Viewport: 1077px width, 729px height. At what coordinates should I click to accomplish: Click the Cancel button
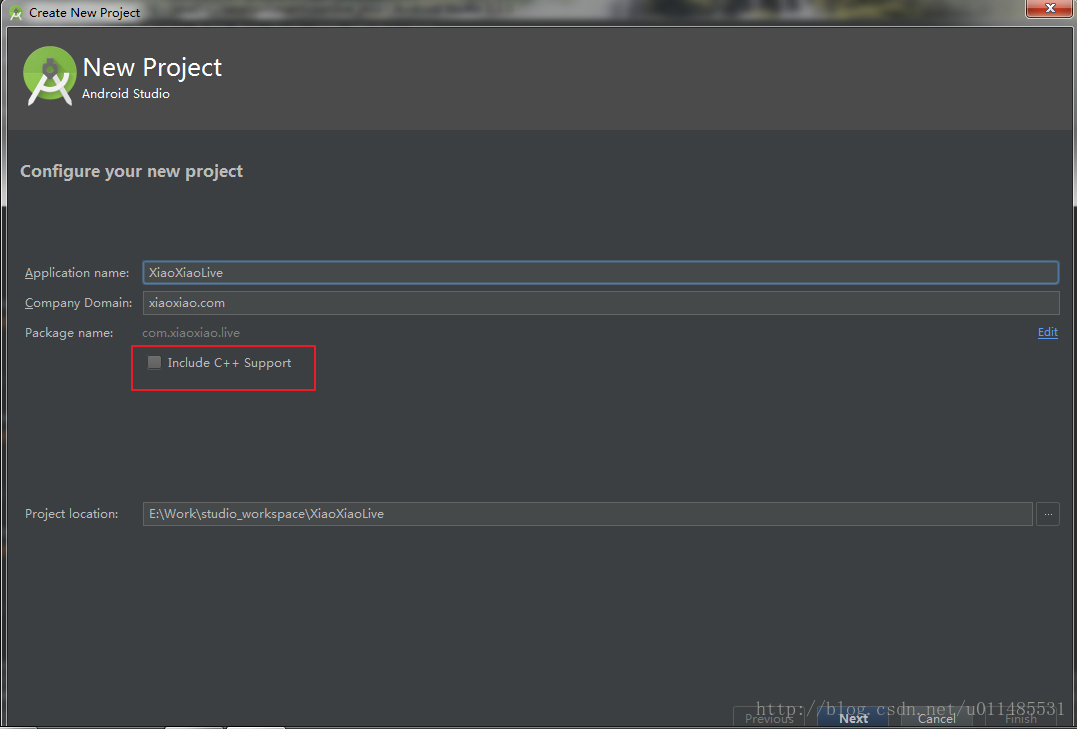pyautogui.click(x=936, y=719)
